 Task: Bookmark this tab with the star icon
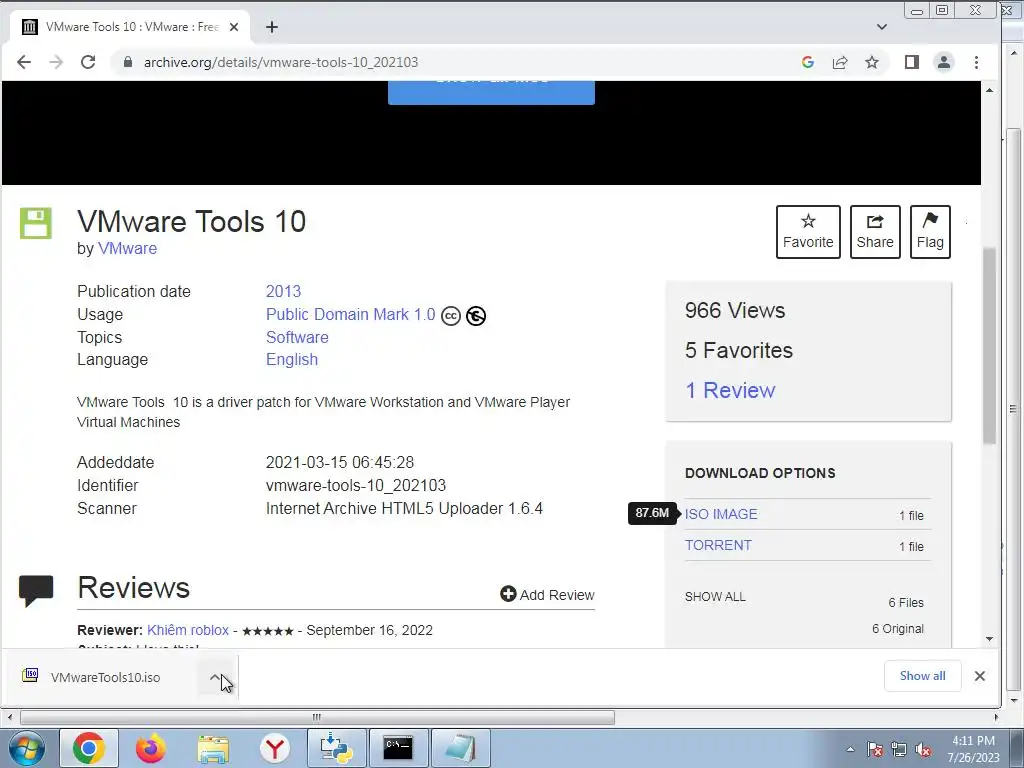(872, 62)
